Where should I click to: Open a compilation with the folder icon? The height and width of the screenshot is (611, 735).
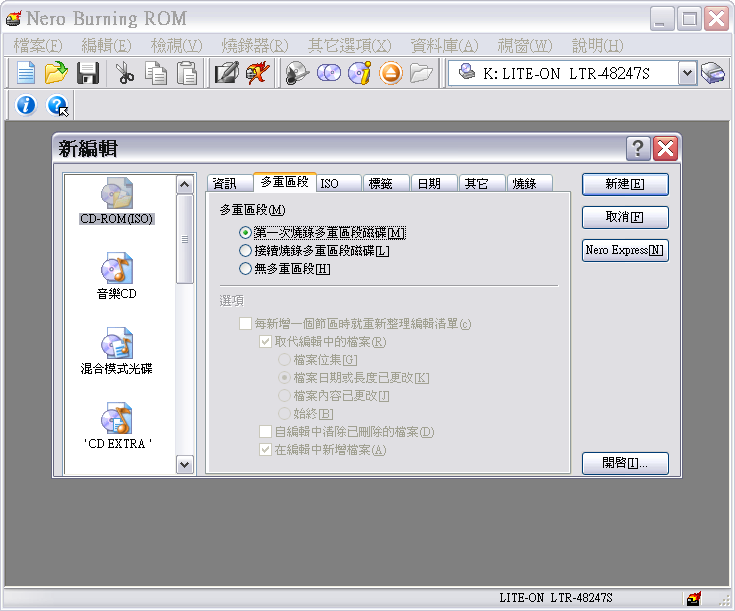tap(56, 73)
